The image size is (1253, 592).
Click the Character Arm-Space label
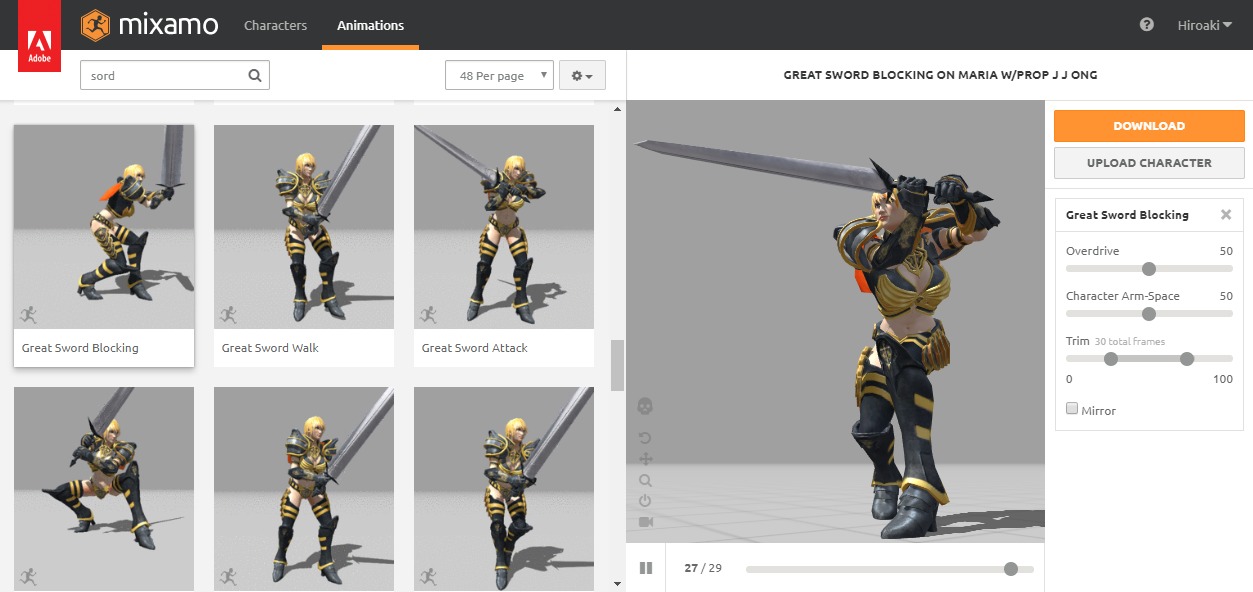[x=1123, y=296]
